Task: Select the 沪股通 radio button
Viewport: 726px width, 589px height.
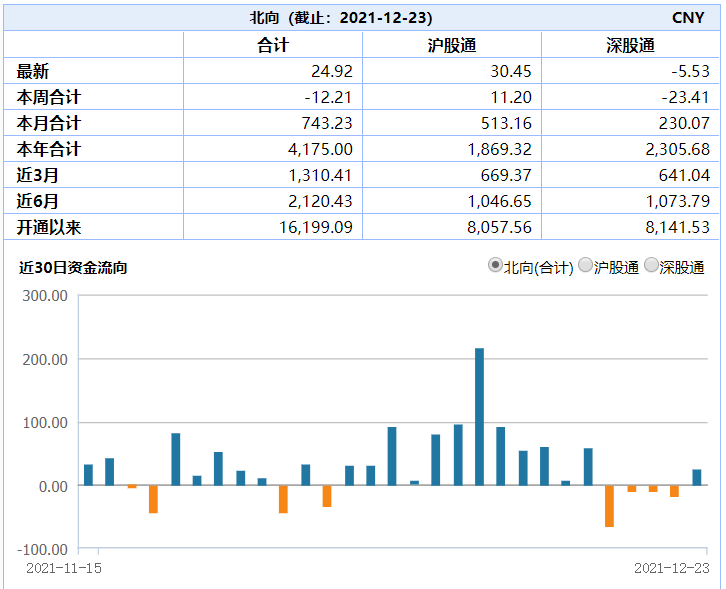Action: tap(586, 265)
